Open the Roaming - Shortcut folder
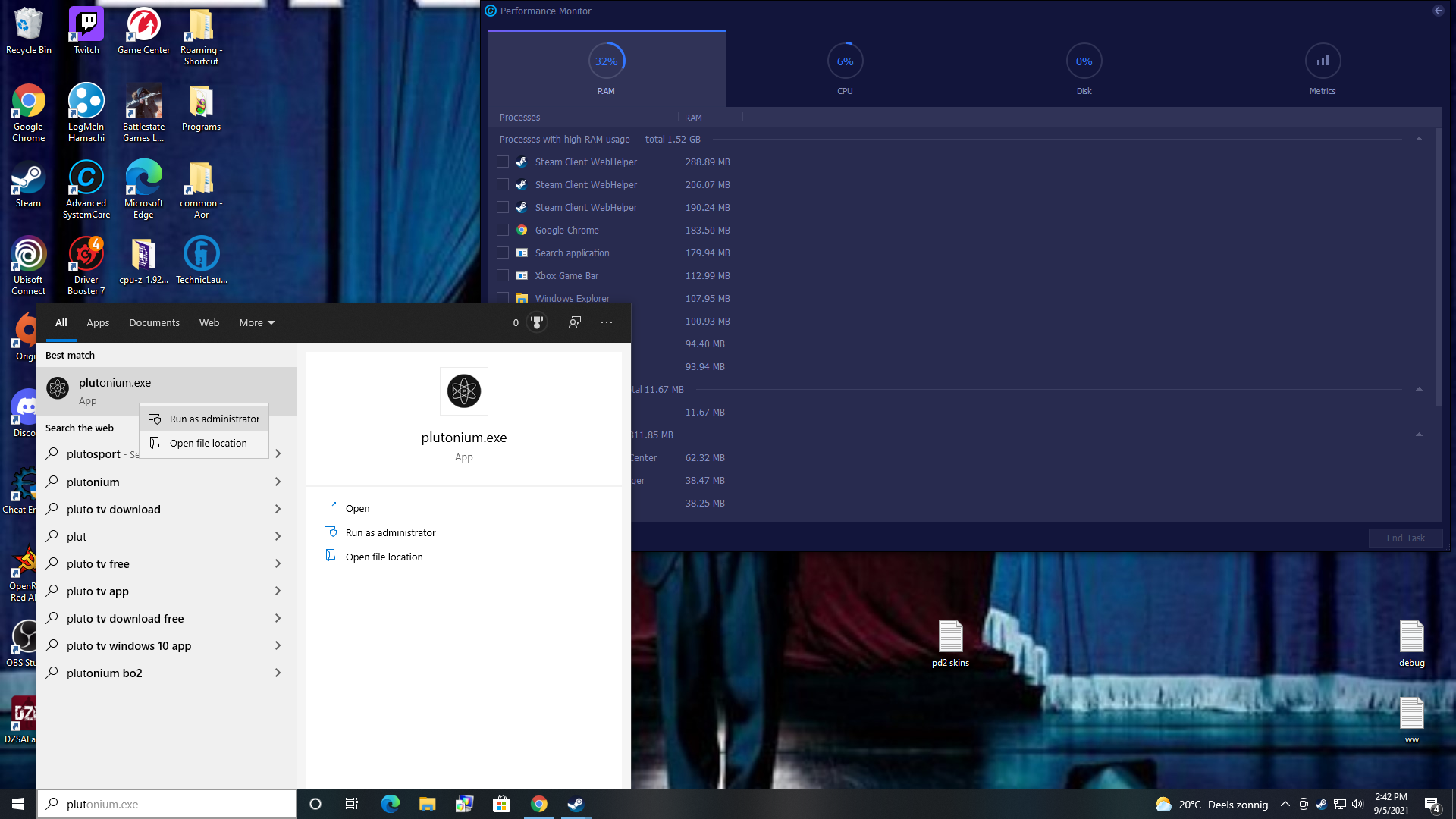The height and width of the screenshot is (819, 1456). click(x=201, y=36)
